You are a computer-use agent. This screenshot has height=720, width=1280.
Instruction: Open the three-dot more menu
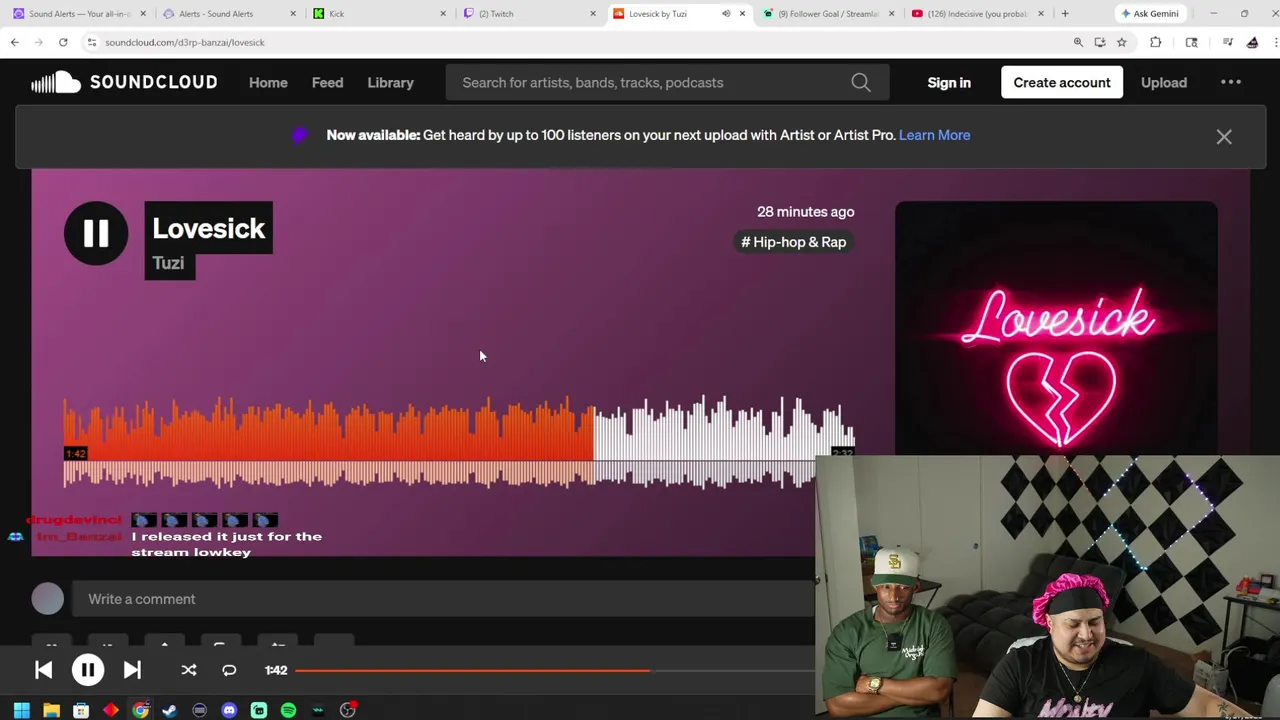click(1231, 82)
